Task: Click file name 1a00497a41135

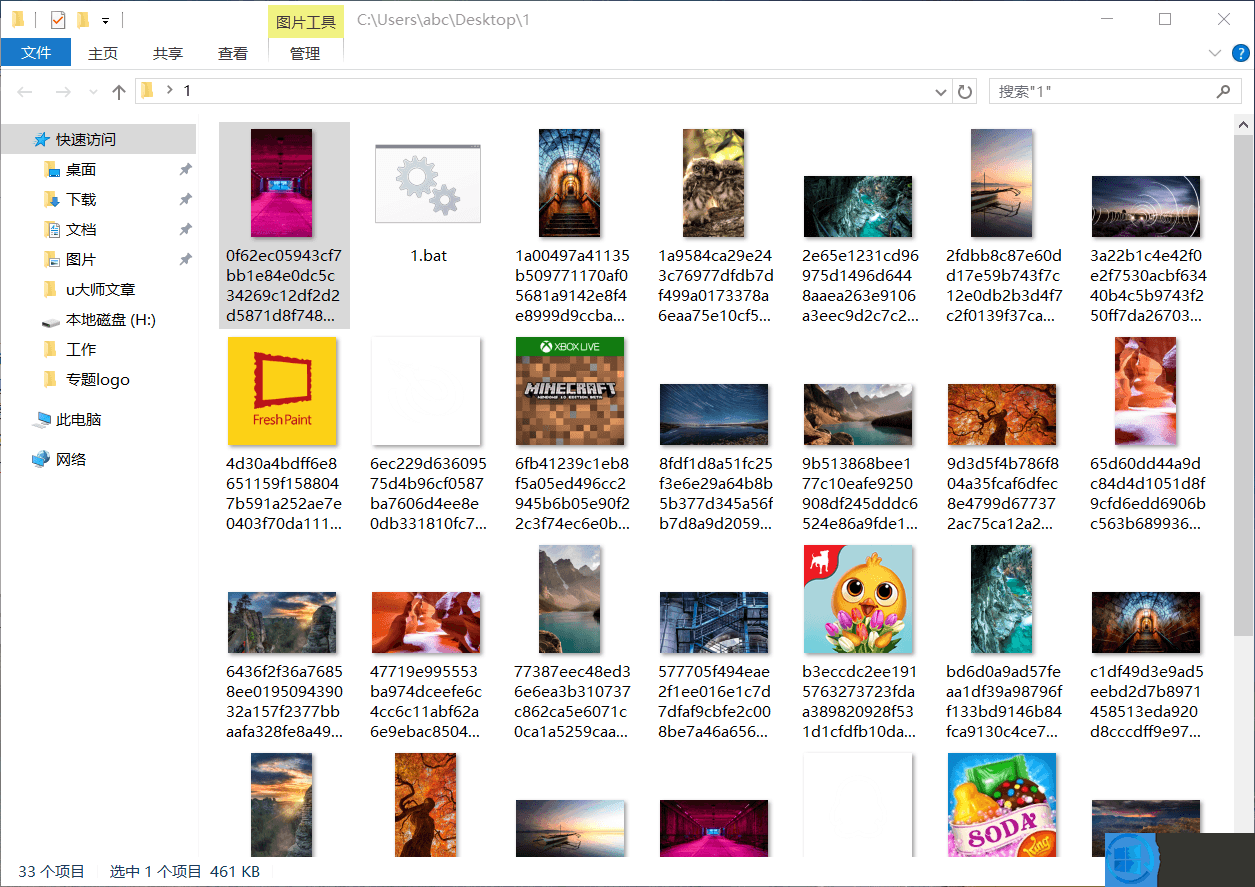Action: coord(570,286)
